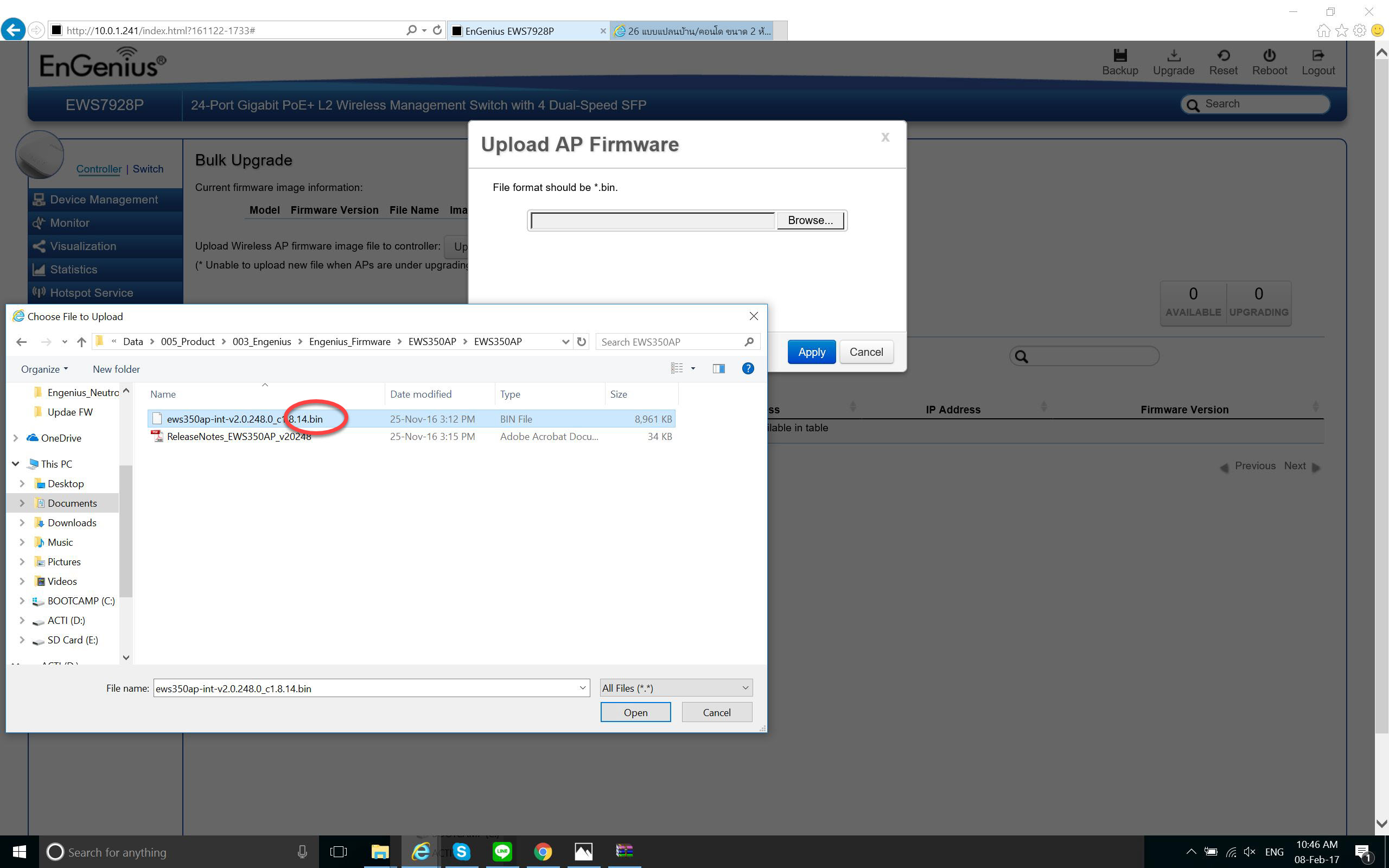This screenshot has width=1389, height=868.
Task: Open the file type filter dropdown All Files
Action: click(x=676, y=688)
